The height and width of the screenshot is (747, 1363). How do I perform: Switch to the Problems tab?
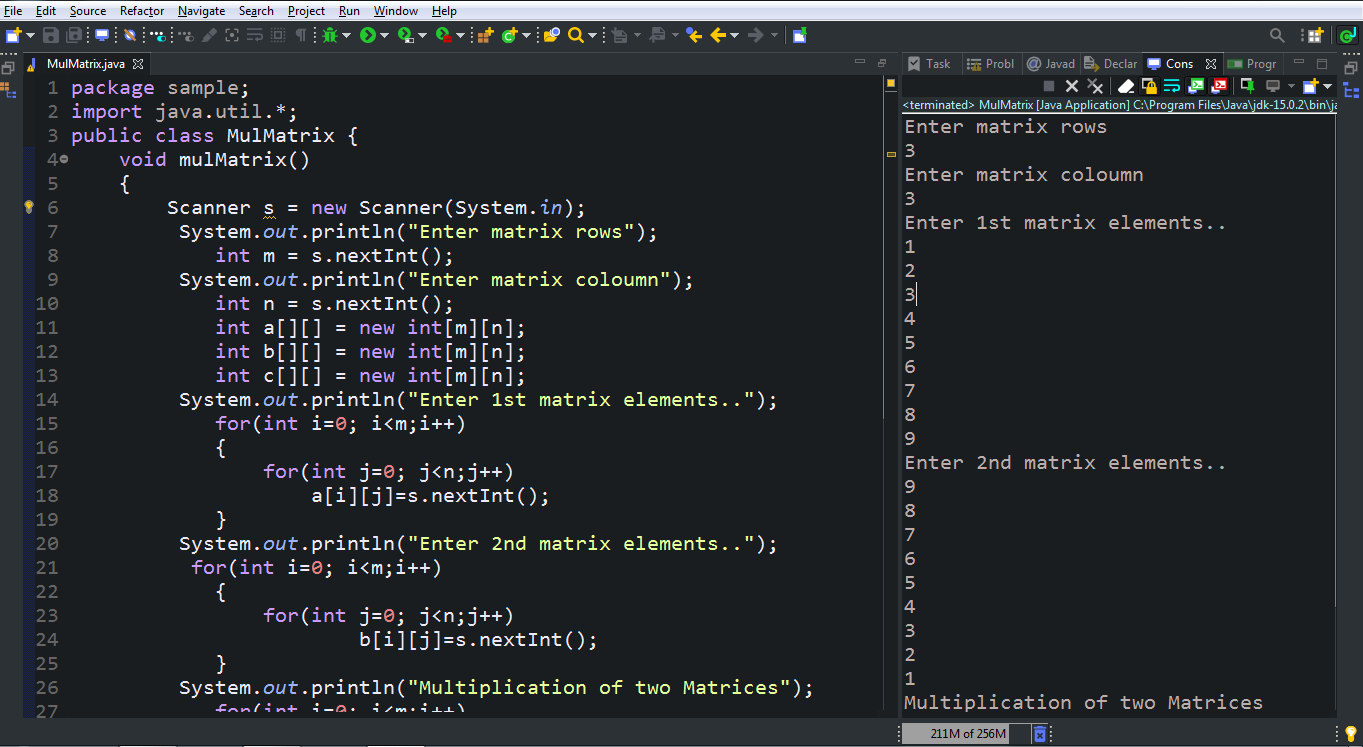[x=991, y=63]
